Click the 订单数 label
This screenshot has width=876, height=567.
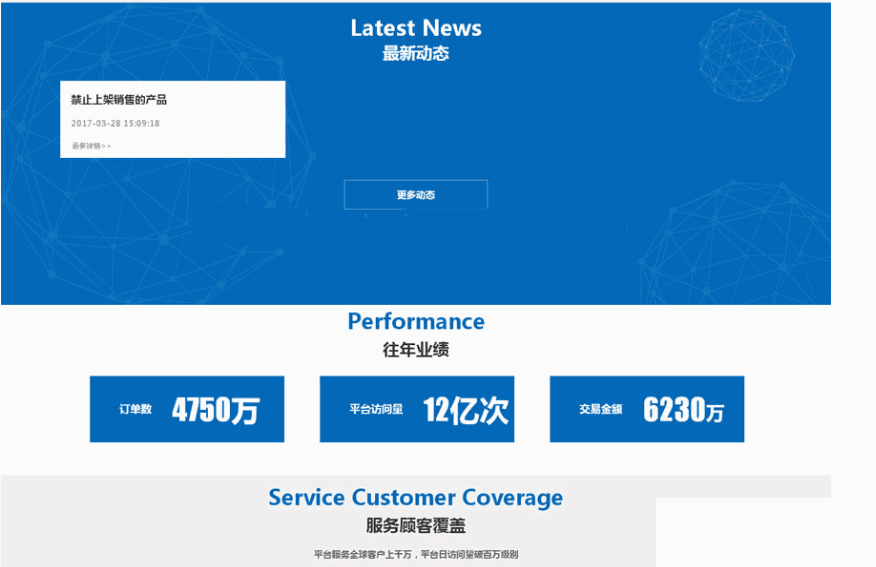(x=135, y=409)
